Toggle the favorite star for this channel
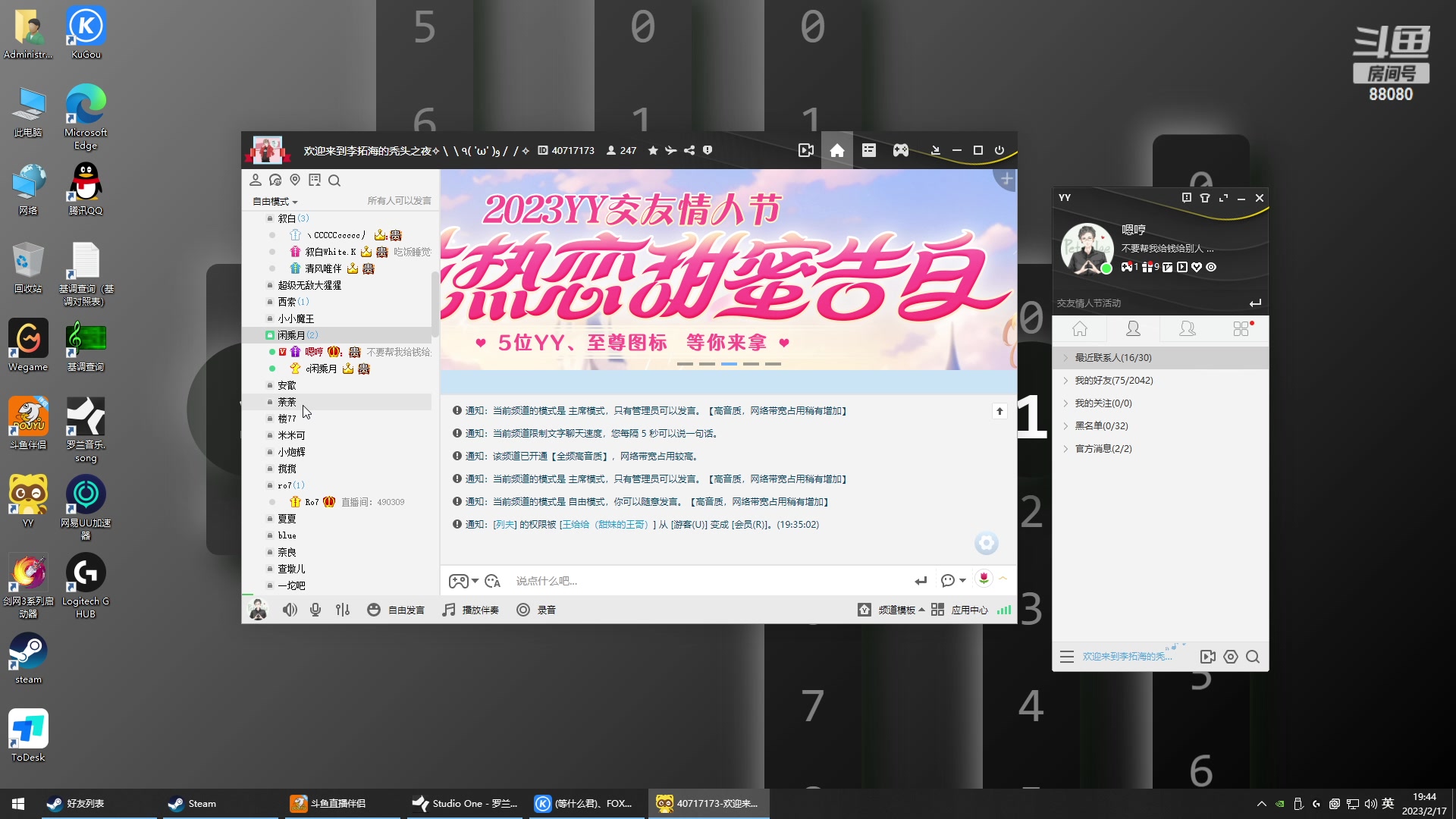Screen dimensions: 1456x819 (652, 150)
